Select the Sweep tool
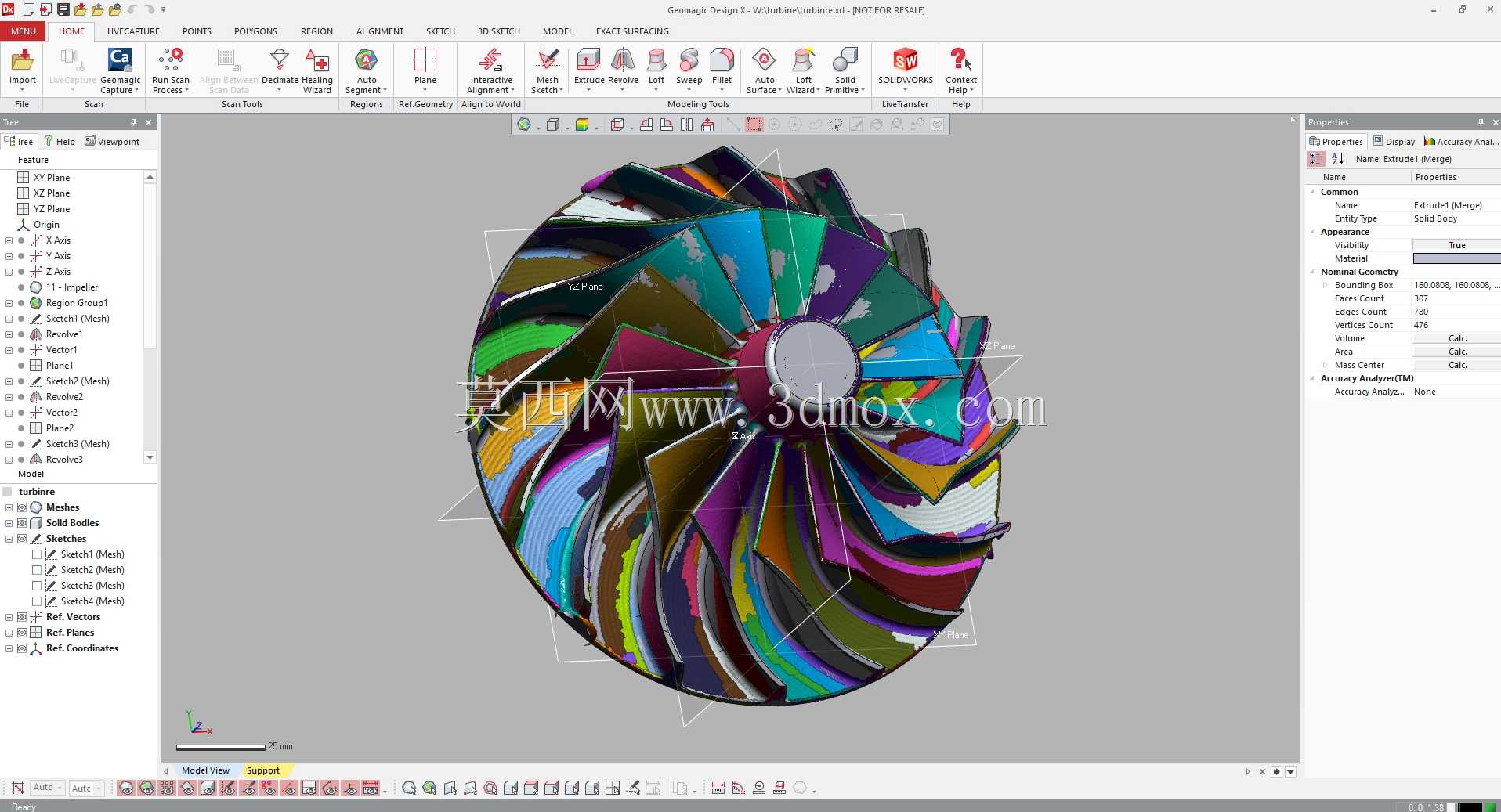This screenshot has width=1501, height=812. point(689,70)
